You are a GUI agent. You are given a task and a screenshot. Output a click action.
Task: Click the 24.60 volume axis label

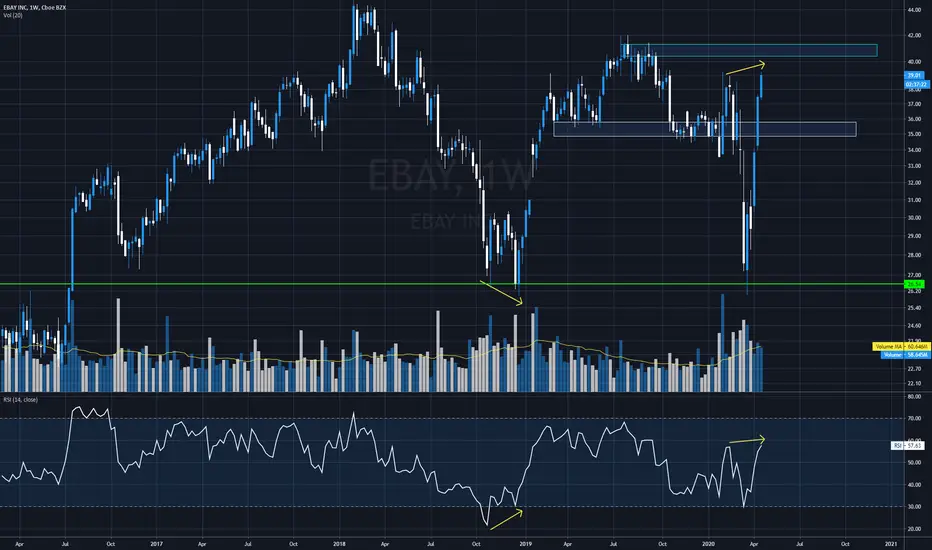(x=914, y=326)
